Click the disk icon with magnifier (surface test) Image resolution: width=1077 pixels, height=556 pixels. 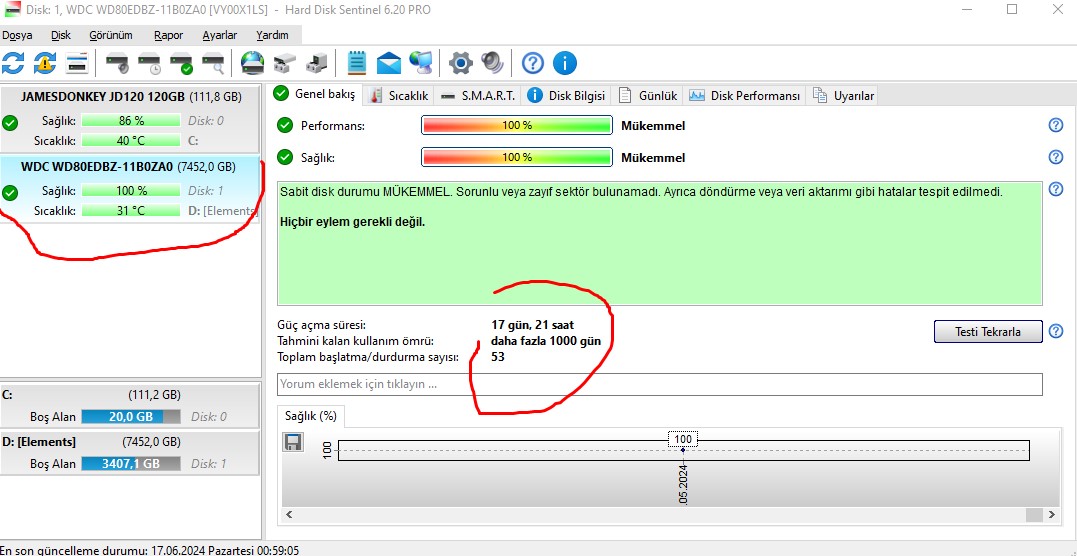(x=214, y=63)
